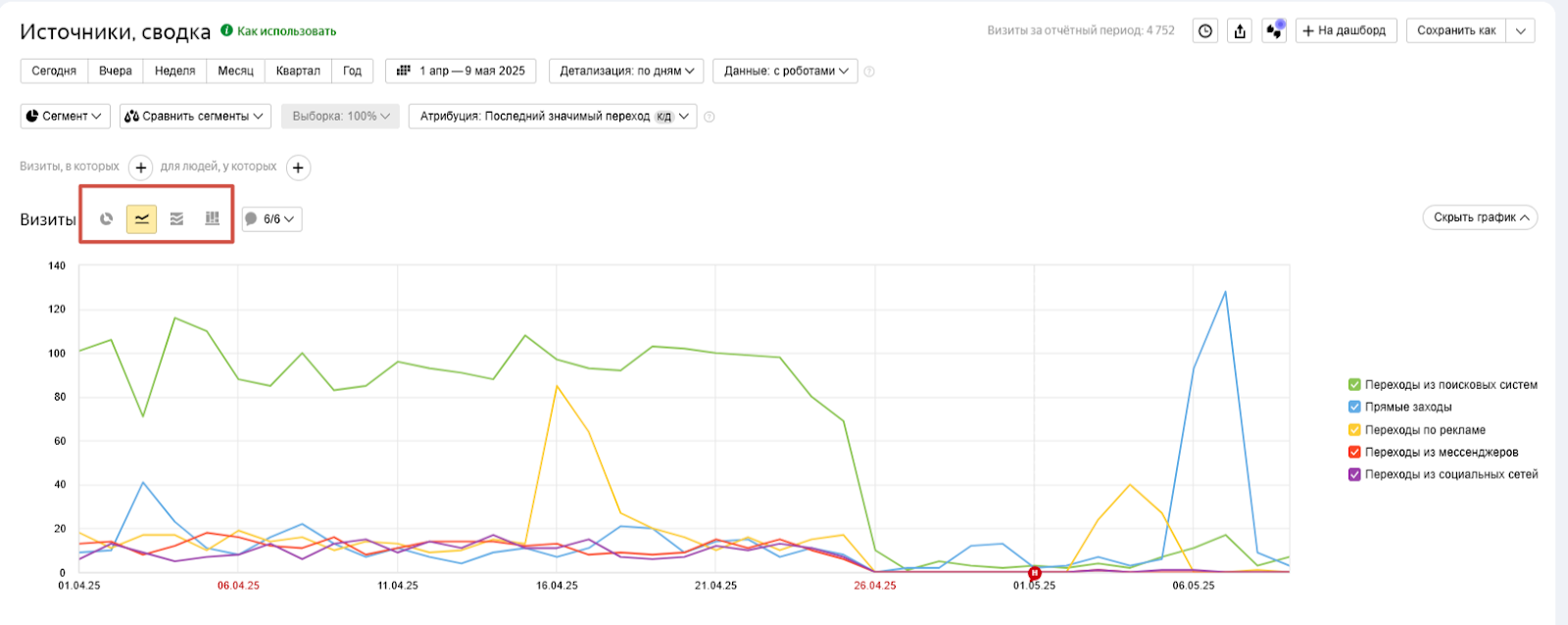1568x625 pixels.
Task: Switch to stacked area chart view
Action: coord(176,218)
